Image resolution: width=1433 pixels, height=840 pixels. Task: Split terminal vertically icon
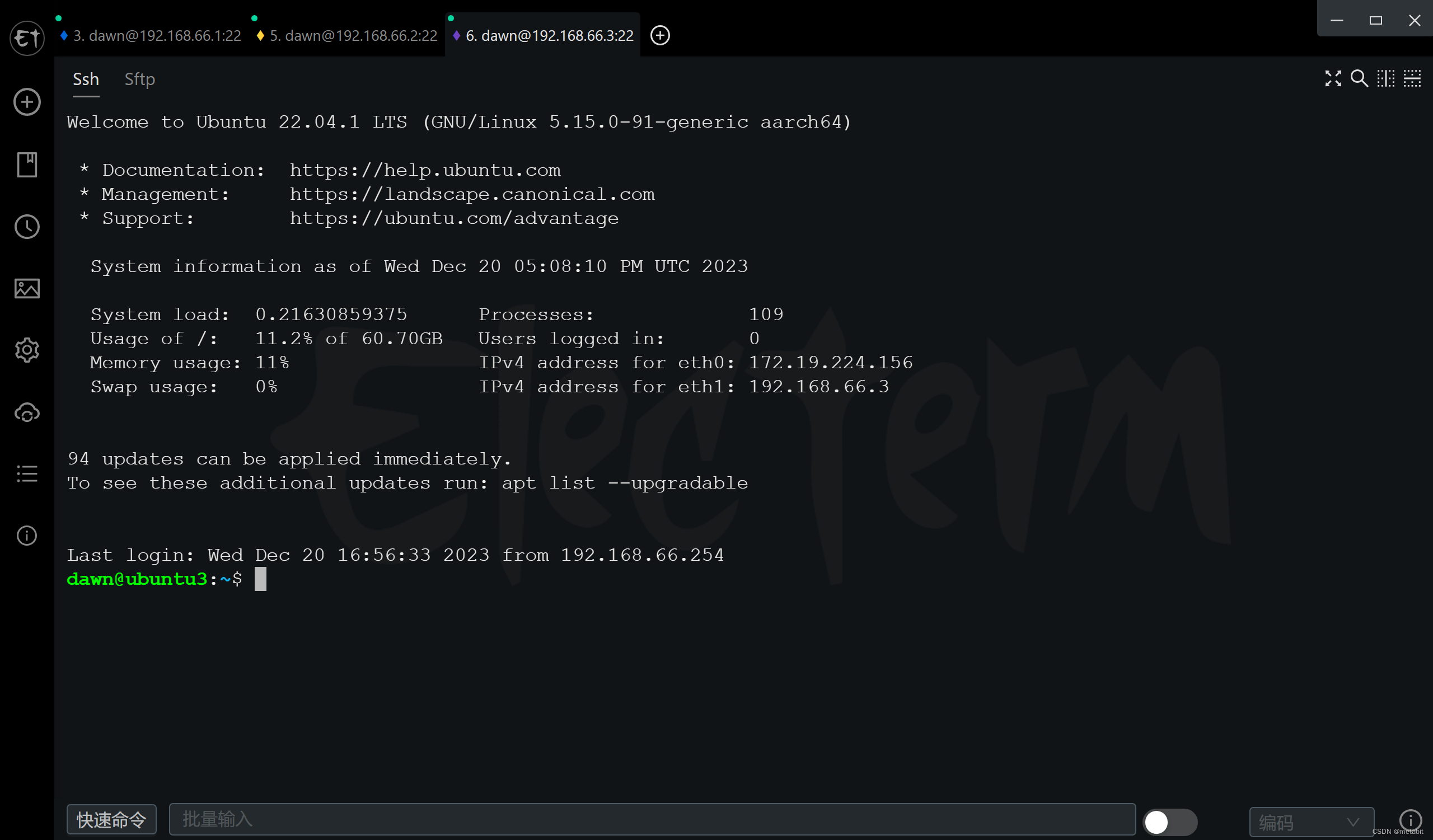pos(1386,78)
